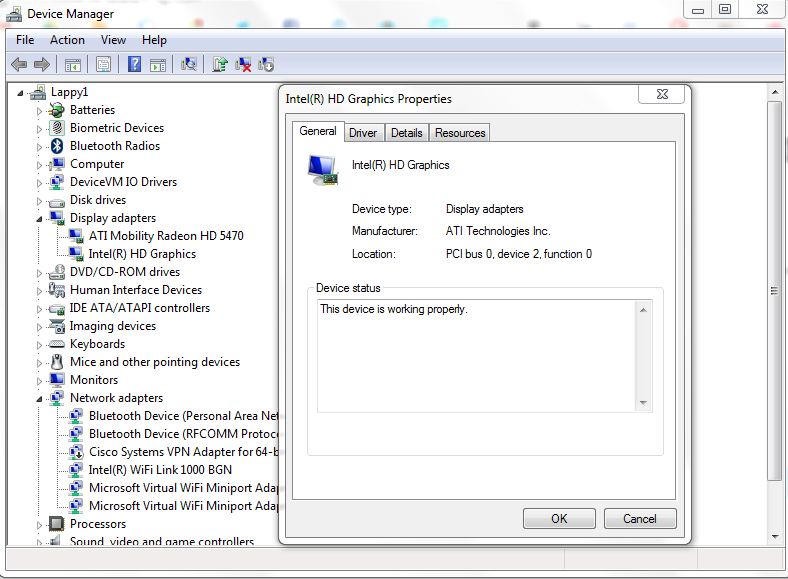Expand the Keyboards node
The image size is (788, 579).
coord(39,345)
